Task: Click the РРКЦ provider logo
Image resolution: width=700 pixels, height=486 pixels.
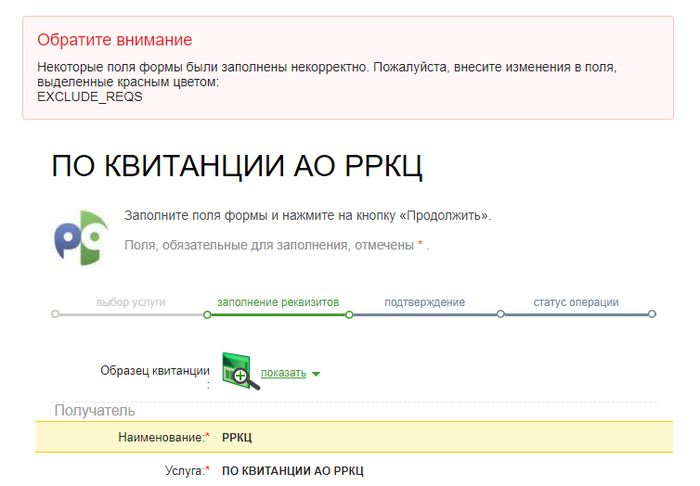Action: click(81, 237)
